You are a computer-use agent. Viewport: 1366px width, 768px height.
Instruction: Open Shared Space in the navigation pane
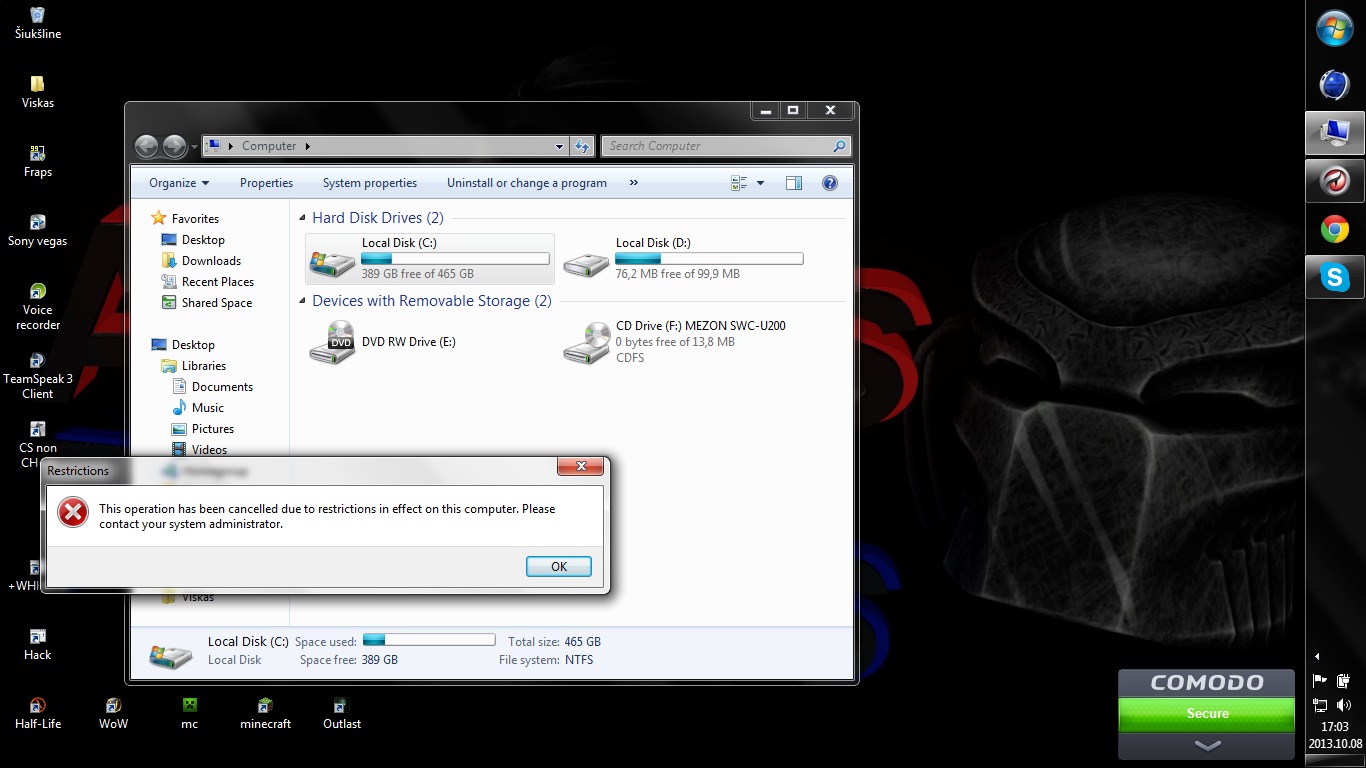click(216, 303)
